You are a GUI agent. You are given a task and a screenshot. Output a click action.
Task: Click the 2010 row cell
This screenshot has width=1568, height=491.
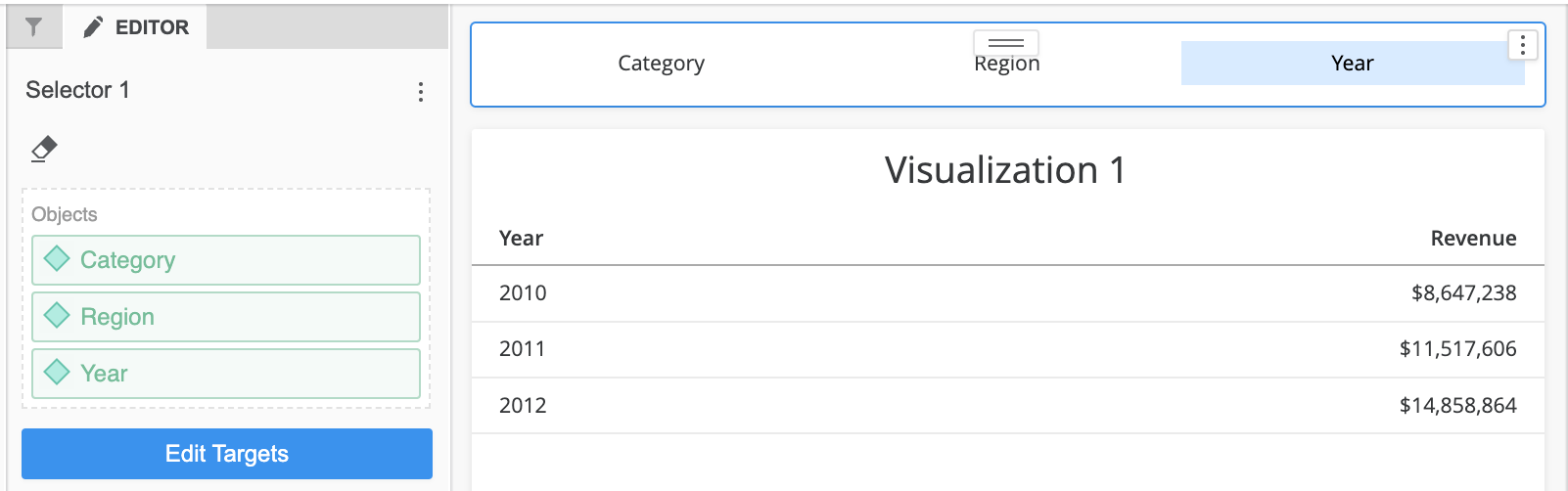click(x=523, y=293)
